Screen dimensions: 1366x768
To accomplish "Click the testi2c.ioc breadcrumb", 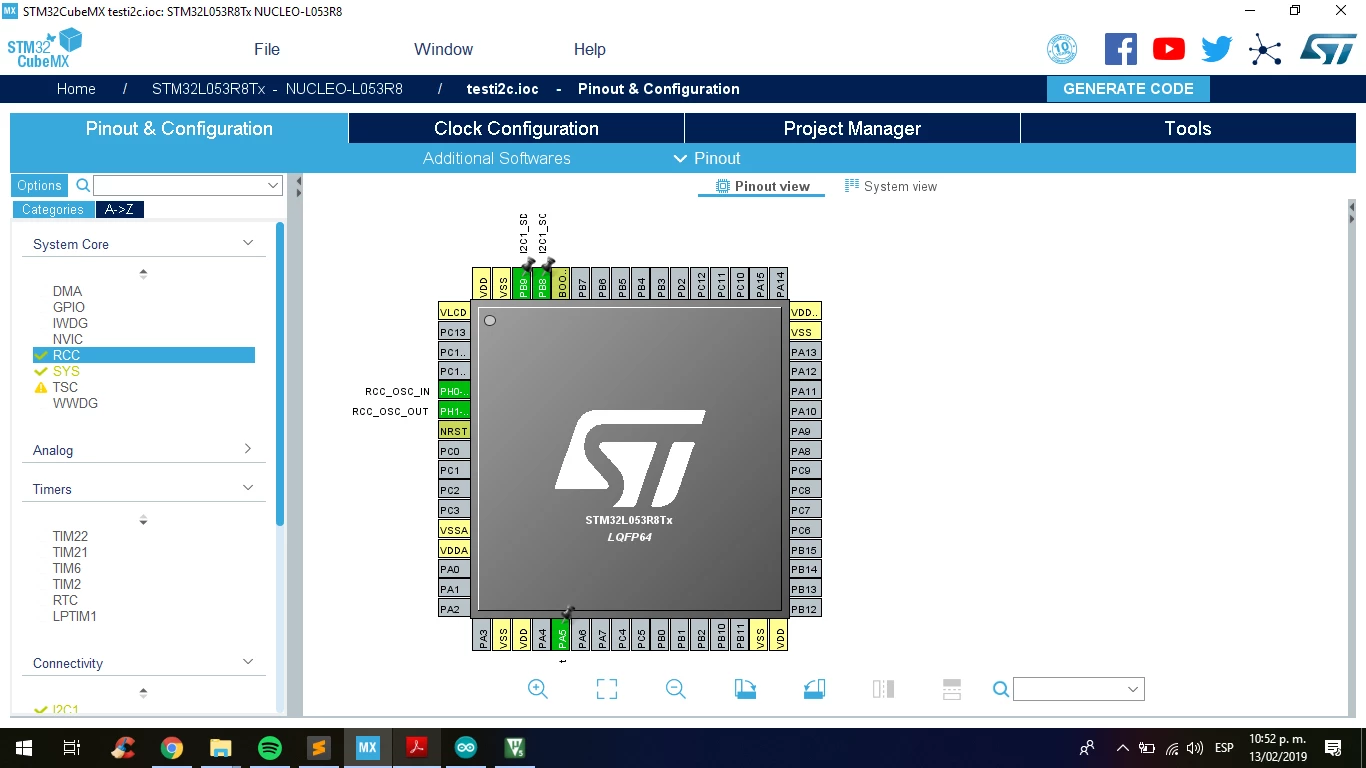I will click(503, 89).
